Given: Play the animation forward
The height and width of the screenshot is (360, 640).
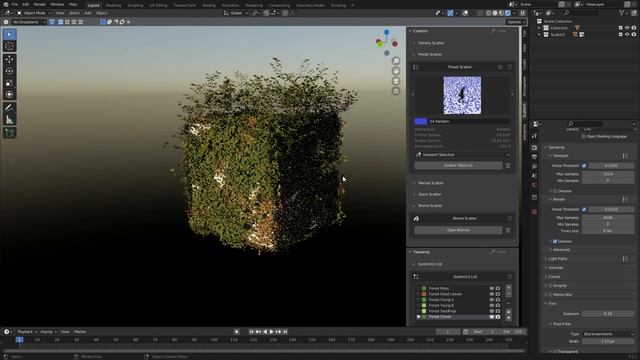Looking at the screenshot, I should pos(271,332).
